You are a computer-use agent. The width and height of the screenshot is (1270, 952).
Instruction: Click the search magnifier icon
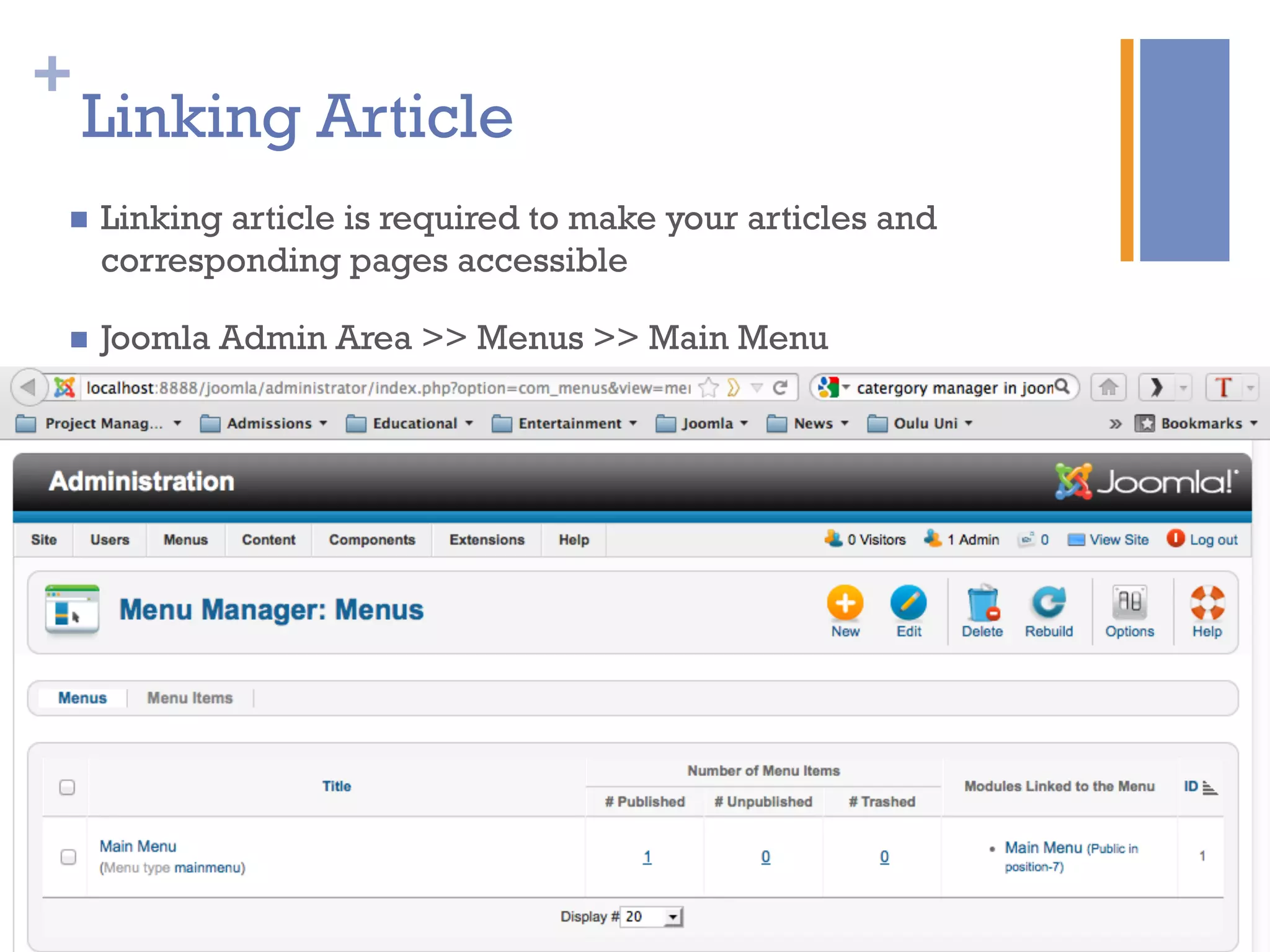(x=1062, y=387)
